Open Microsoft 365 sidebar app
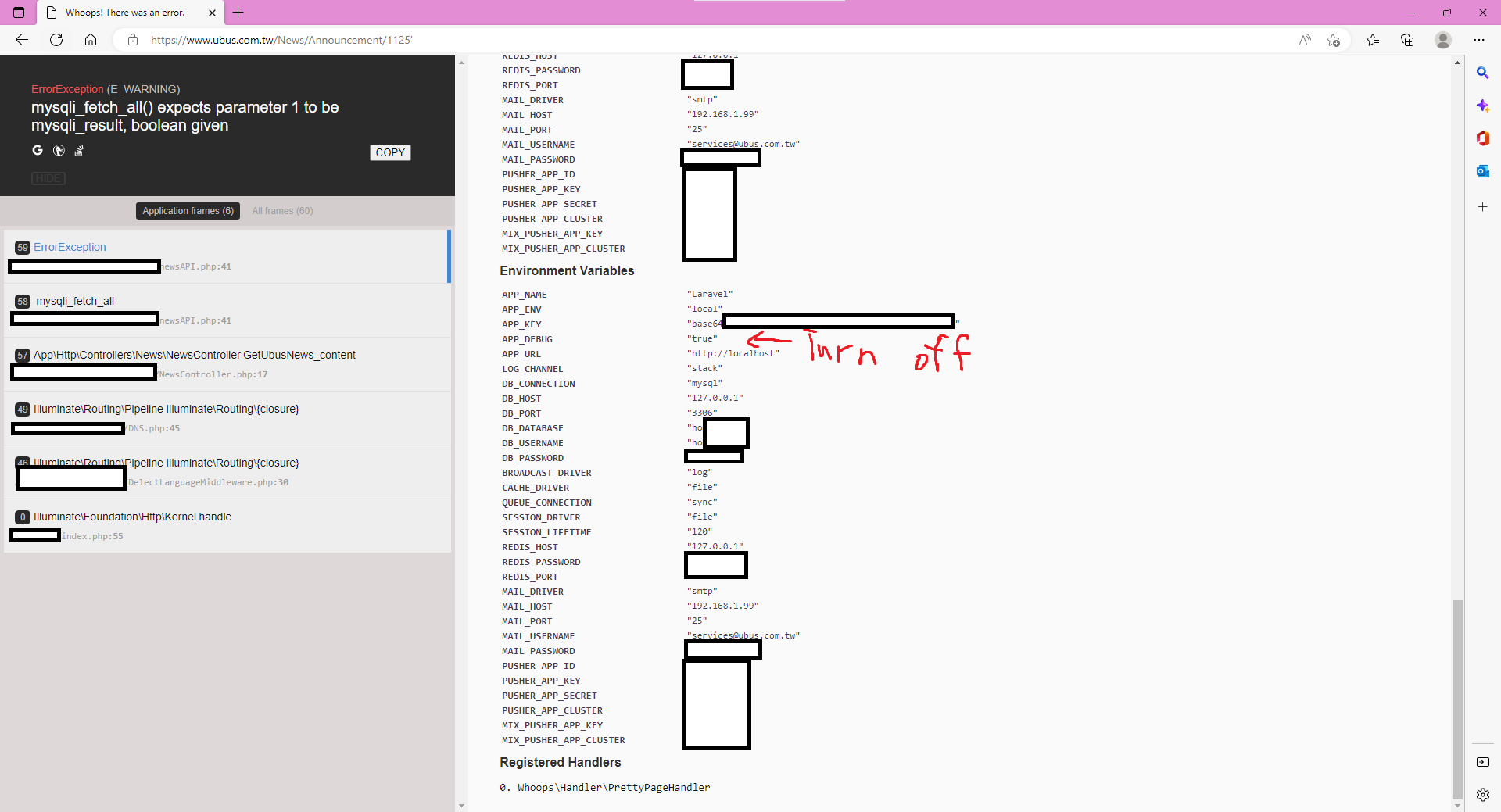The image size is (1501, 812). [1482, 138]
